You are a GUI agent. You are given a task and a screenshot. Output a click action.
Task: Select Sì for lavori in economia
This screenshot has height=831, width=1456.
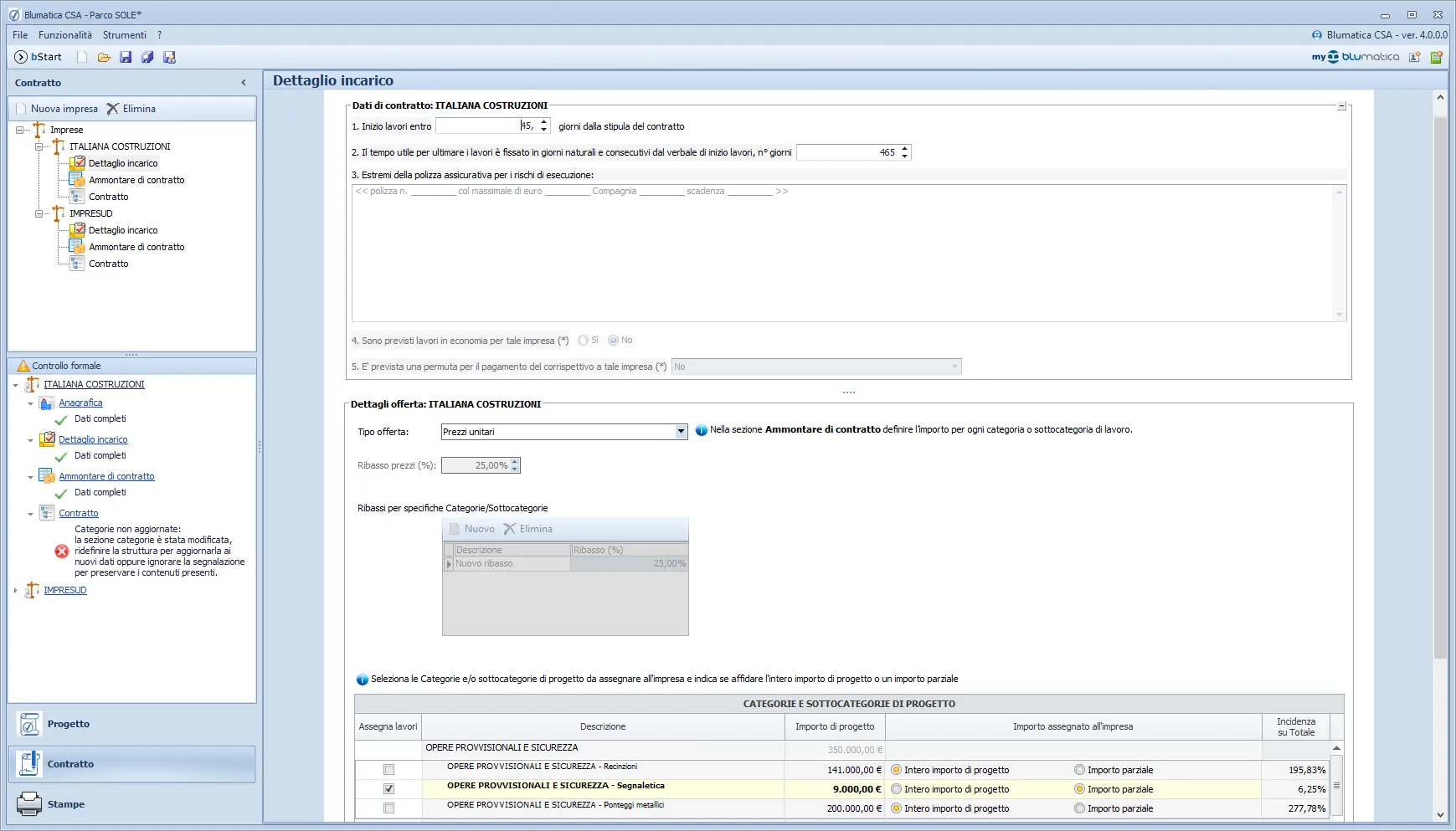[x=583, y=341]
